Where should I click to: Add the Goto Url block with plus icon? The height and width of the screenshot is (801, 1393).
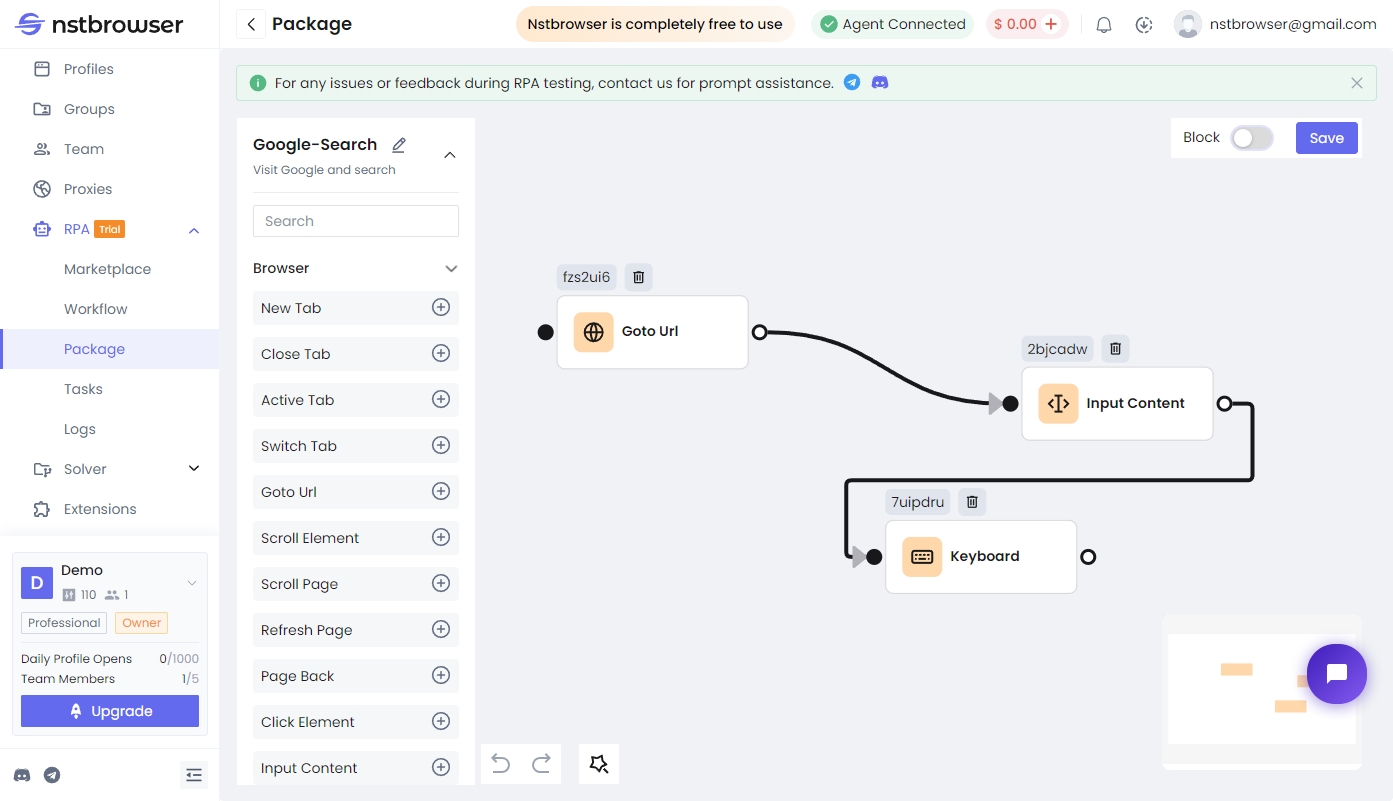(441, 491)
